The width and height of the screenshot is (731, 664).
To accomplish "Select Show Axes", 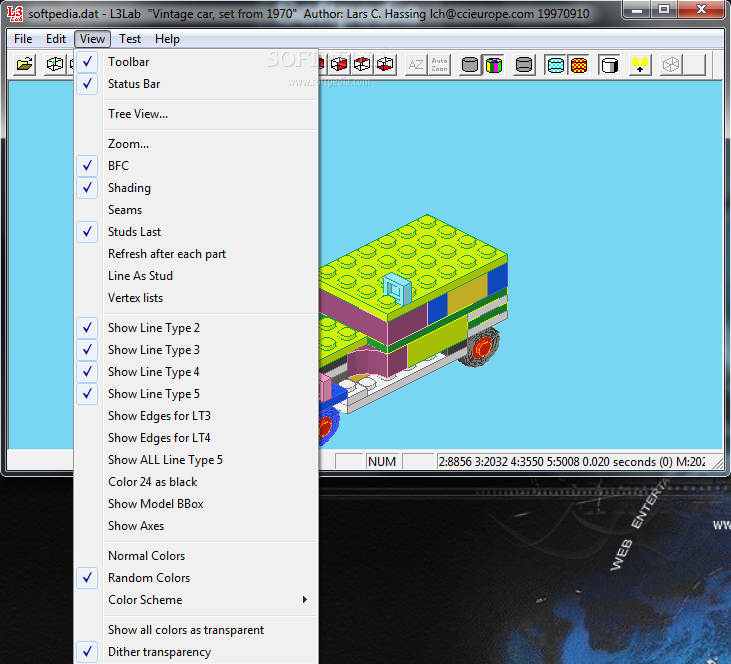I will click(196, 526).
